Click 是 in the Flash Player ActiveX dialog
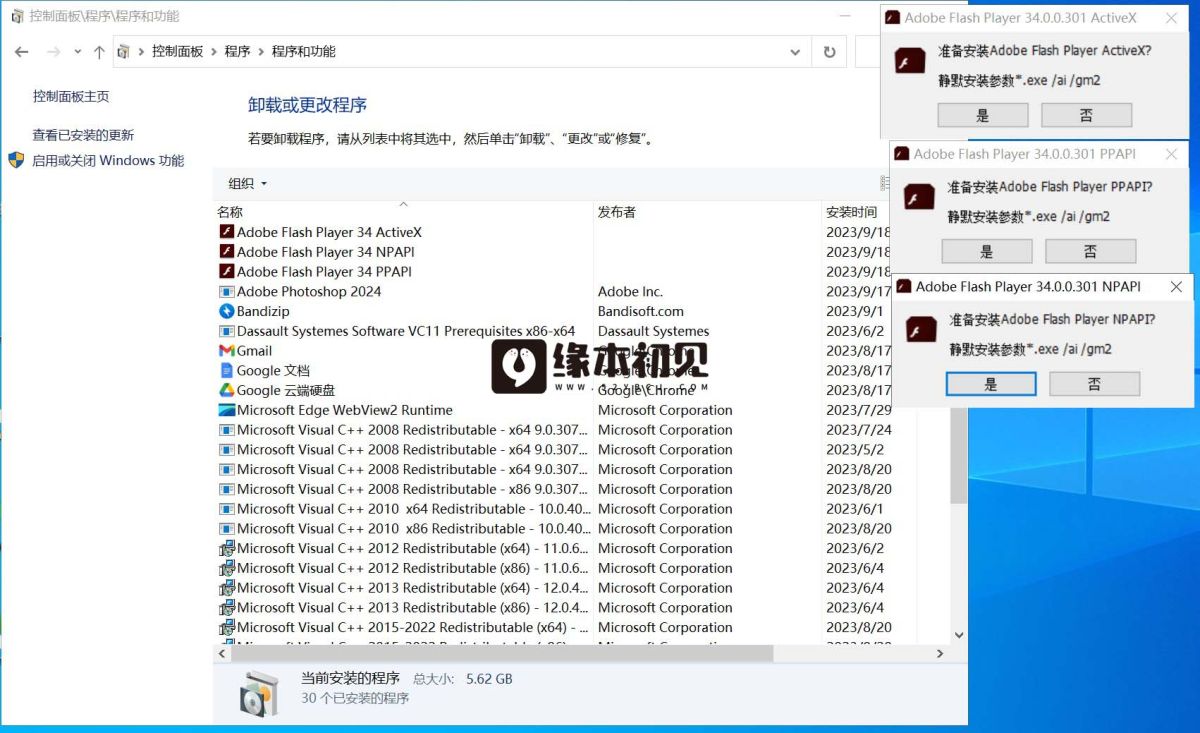Viewport: 1200px width, 733px height. tap(983, 115)
